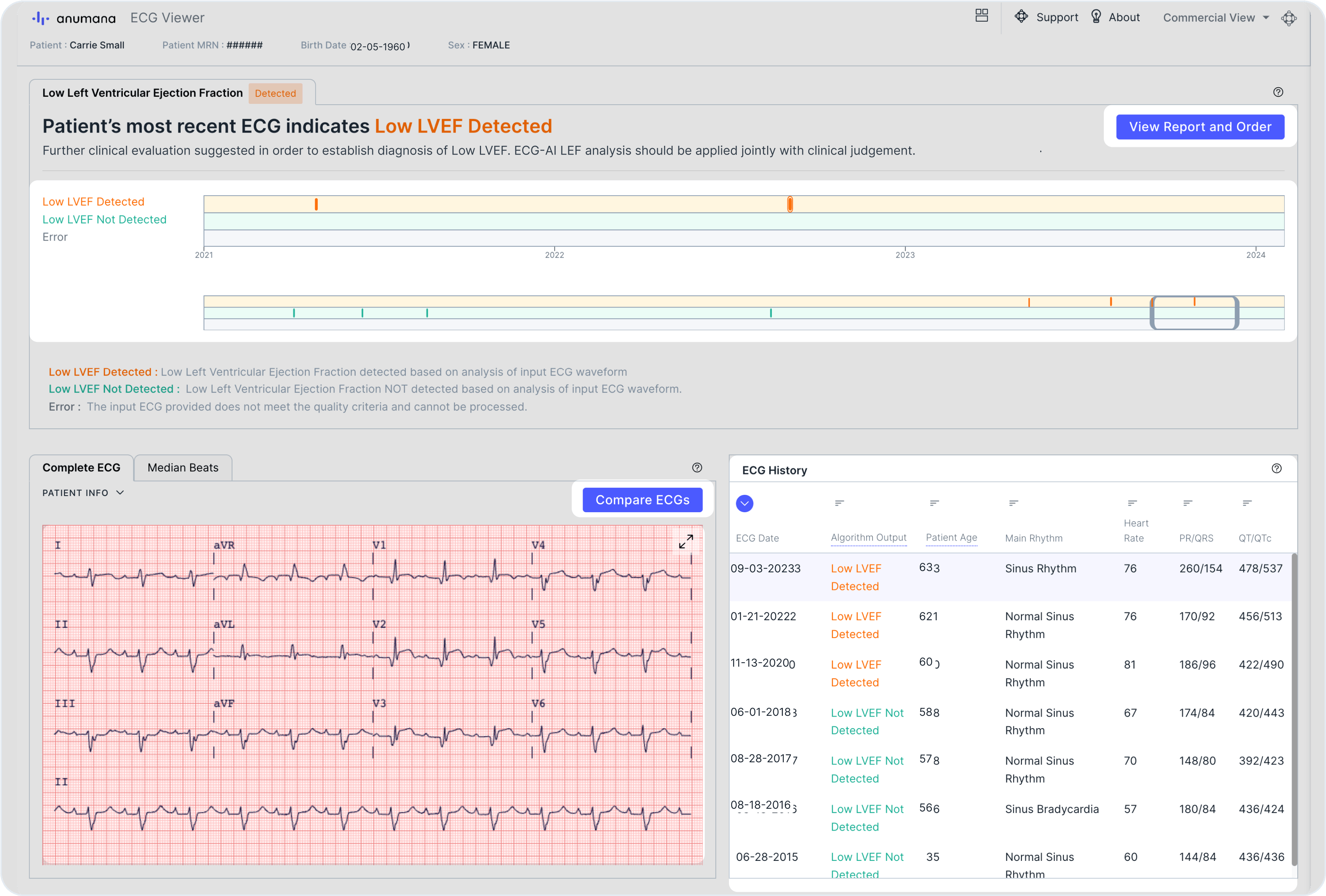Select the Complete ECG tab
This screenshot has height=896, width=1326.
82,468
